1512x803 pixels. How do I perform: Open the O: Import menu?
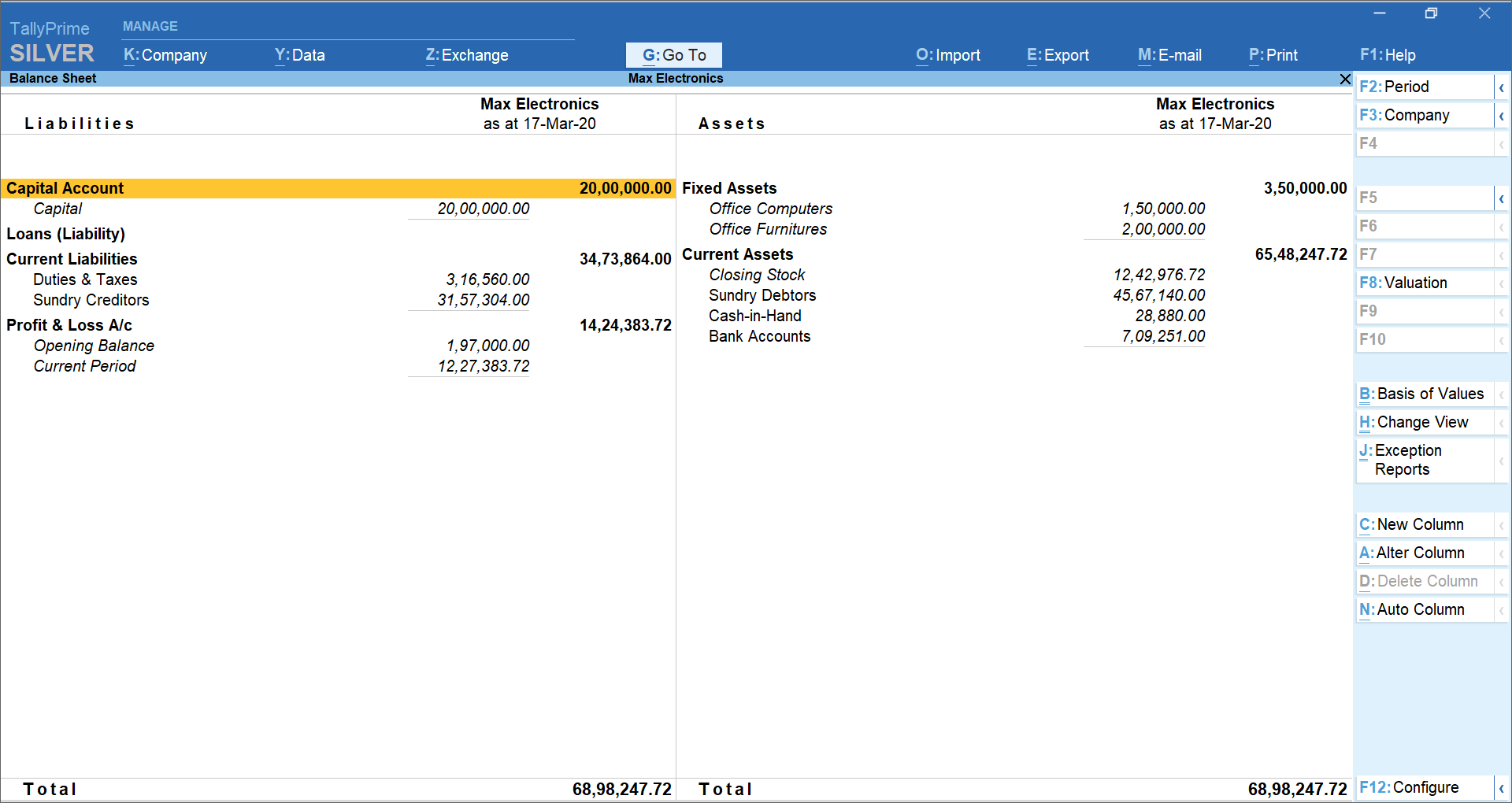948,55
